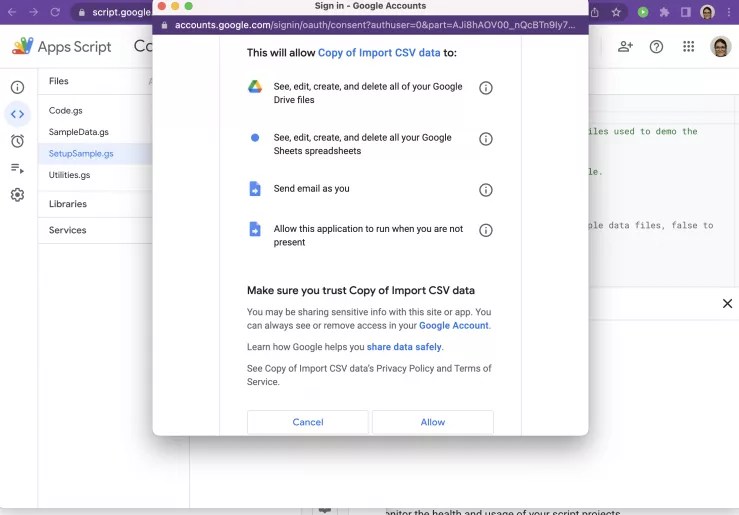The width and height of the screenshot is (739, 515).
Task: Open the Editor code icon in sidebar
Action: tap(17, 114)
